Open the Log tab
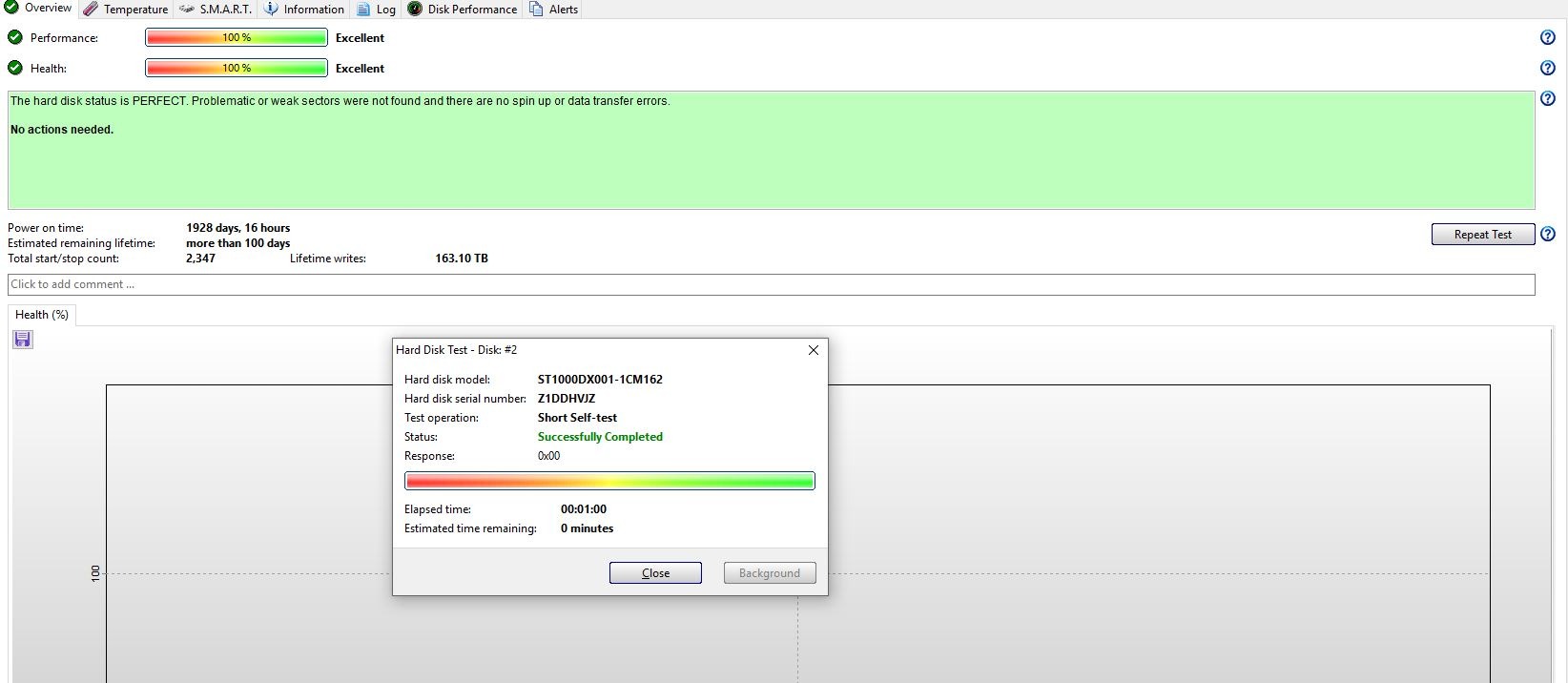The width and height of the screenshot is (1568, 683). click(377, 10)
